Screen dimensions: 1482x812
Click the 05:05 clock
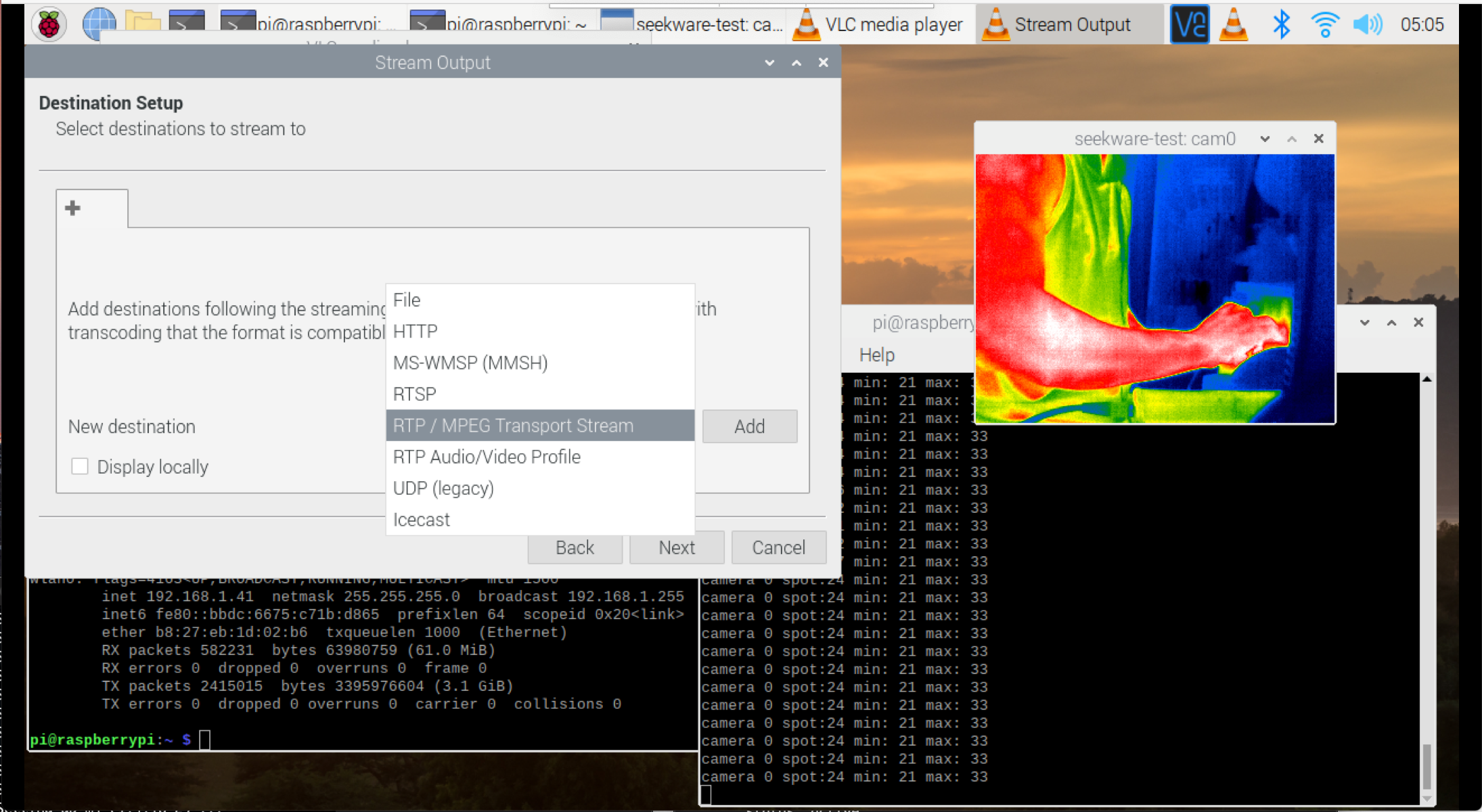pyautogui.click(x=1422, y=24)
